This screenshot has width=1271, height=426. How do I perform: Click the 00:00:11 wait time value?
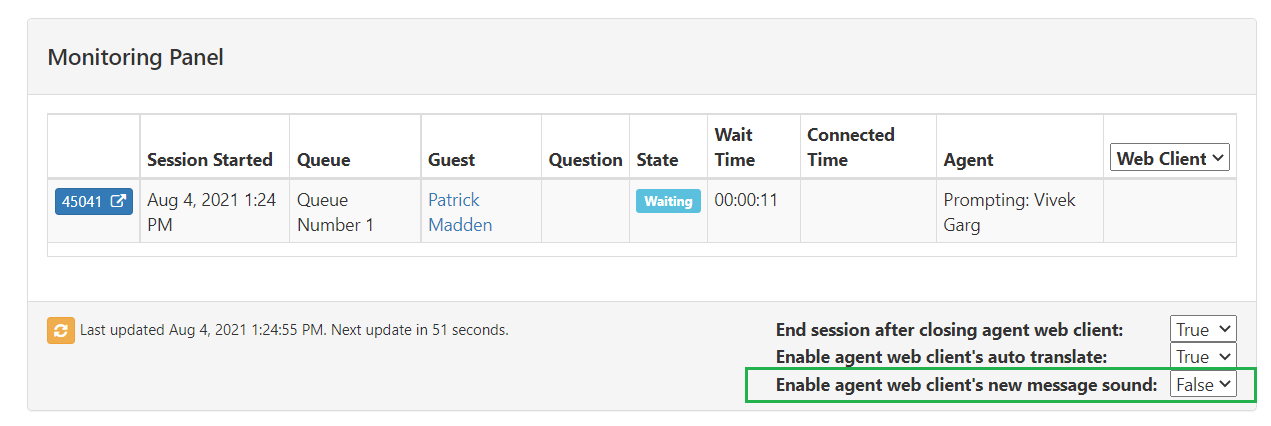746,200
